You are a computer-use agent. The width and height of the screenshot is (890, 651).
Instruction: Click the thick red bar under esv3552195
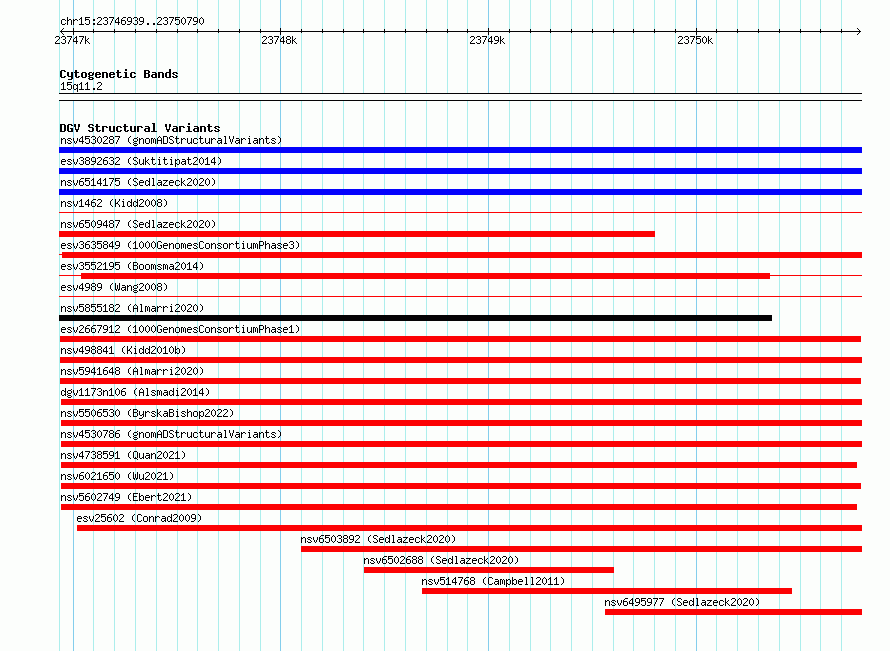click(x=426, y=276)
